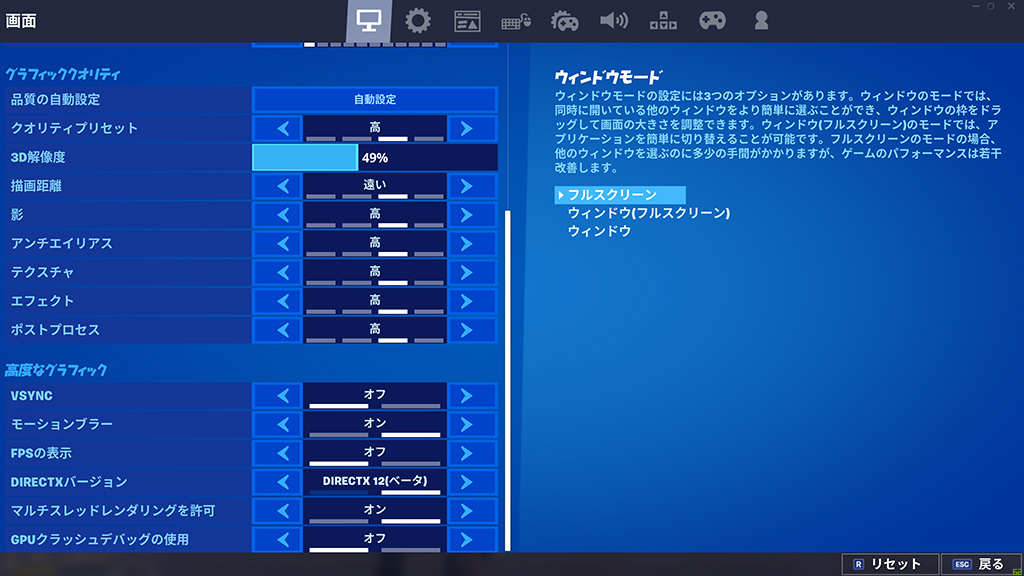Raise エフェクト quality with right arrow
The height and width of the screenshot is (576, 1024).
[472, 301]
